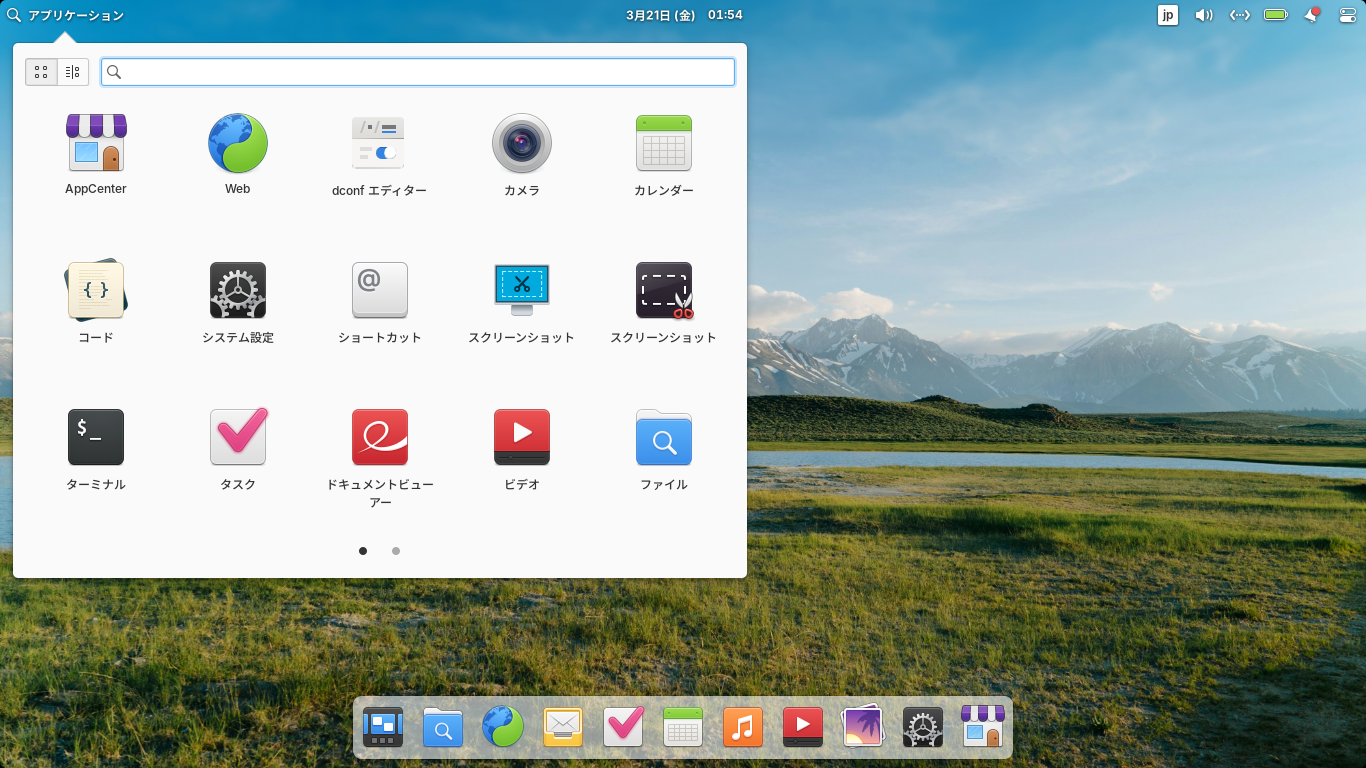1366x768 pixels.
Task: Launch the コード code editor
Action: click(x=95, y=290)
